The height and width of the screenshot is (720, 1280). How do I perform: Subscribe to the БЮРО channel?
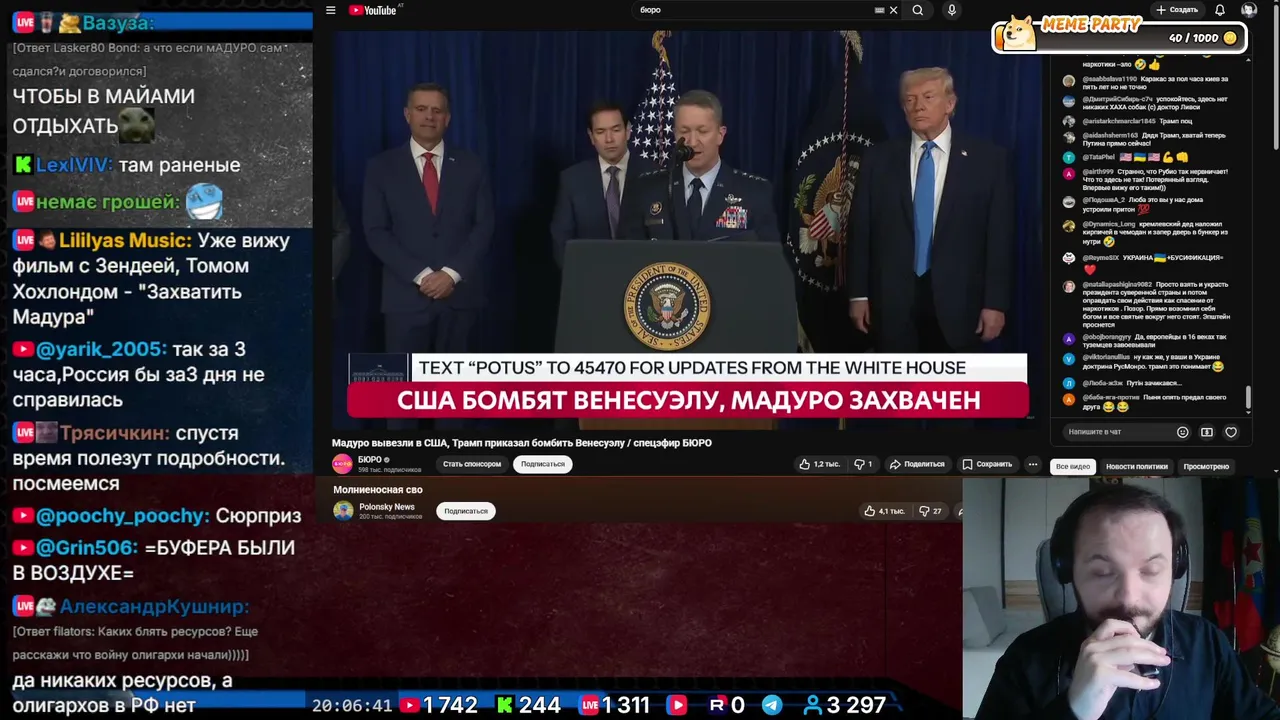tap(542, 464)
